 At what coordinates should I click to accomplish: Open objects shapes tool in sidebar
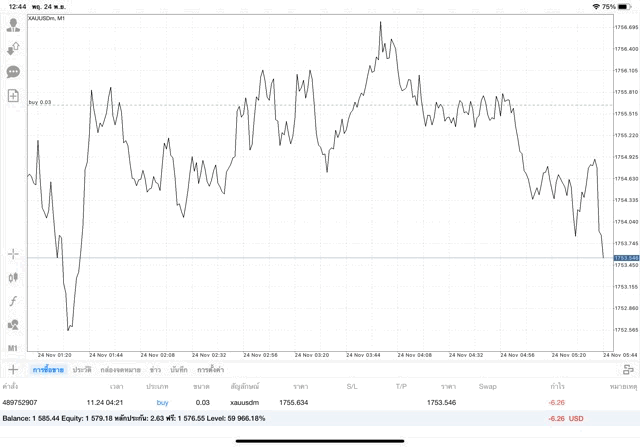point(13,324)
